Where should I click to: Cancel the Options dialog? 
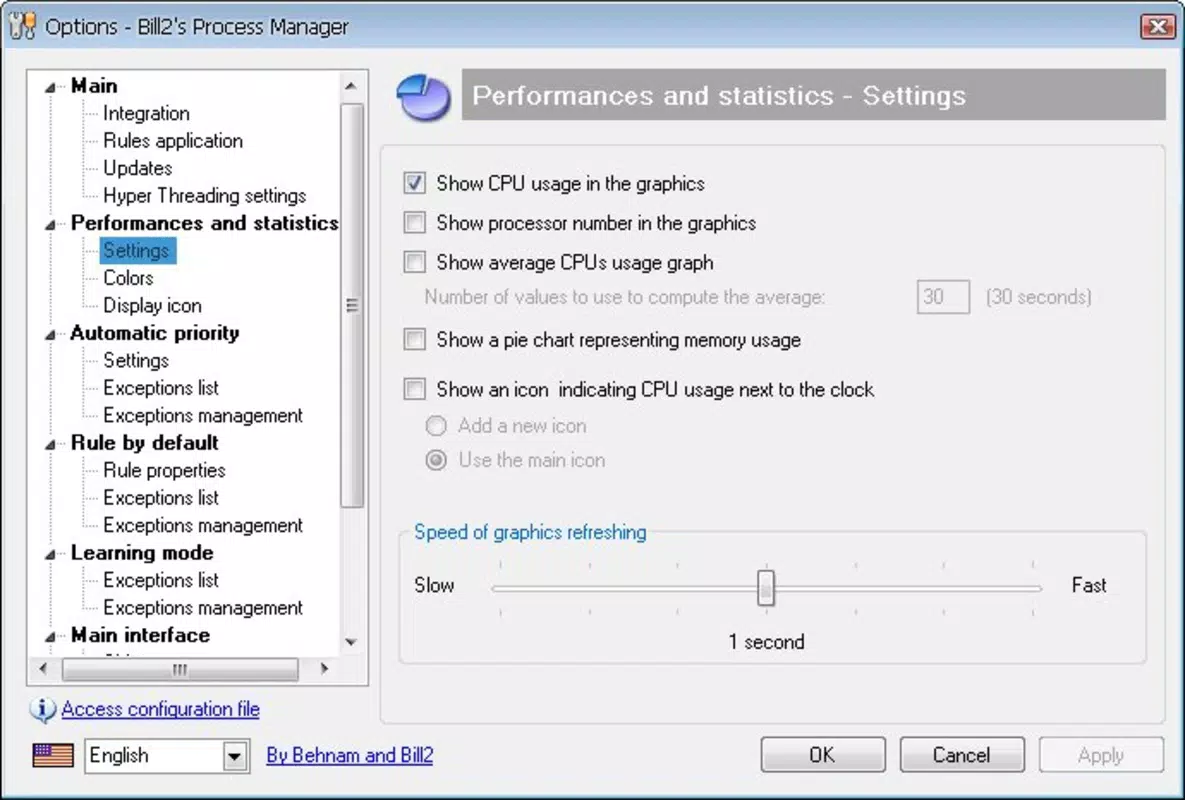[x=961, y=755]
